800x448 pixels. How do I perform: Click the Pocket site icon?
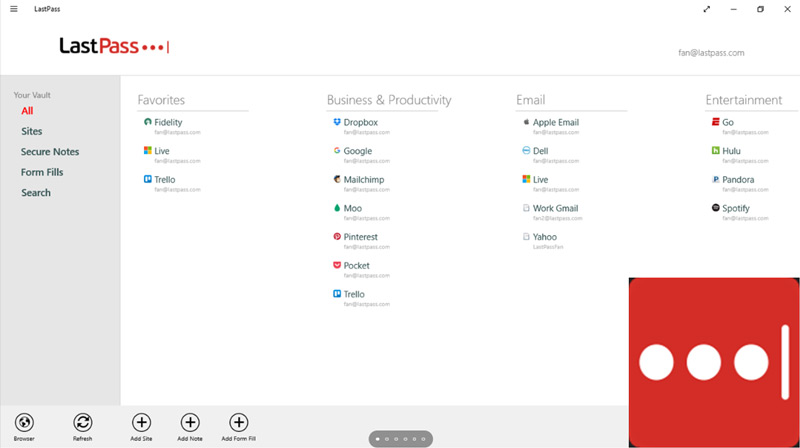click(x=337, y=265)
